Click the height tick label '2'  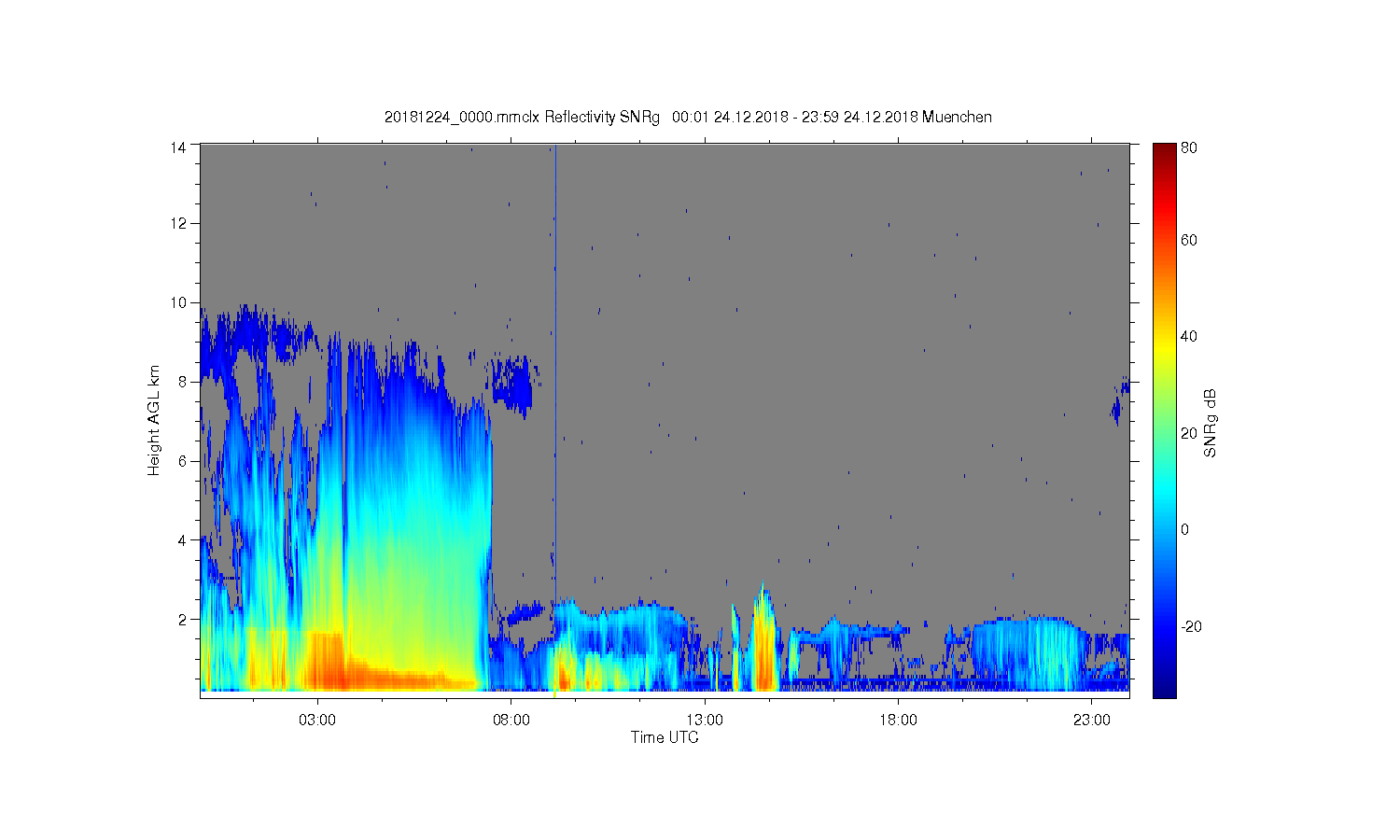point(182,619)
